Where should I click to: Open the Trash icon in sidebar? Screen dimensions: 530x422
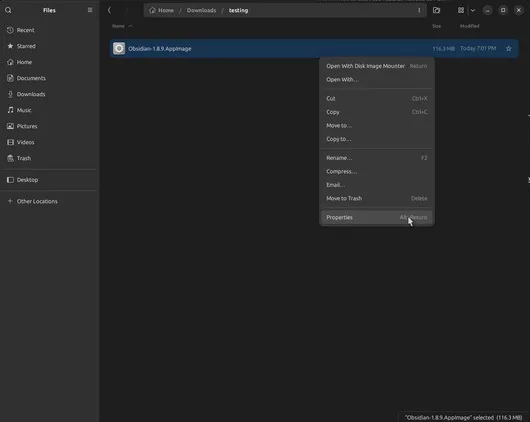(x=10, y=158)
